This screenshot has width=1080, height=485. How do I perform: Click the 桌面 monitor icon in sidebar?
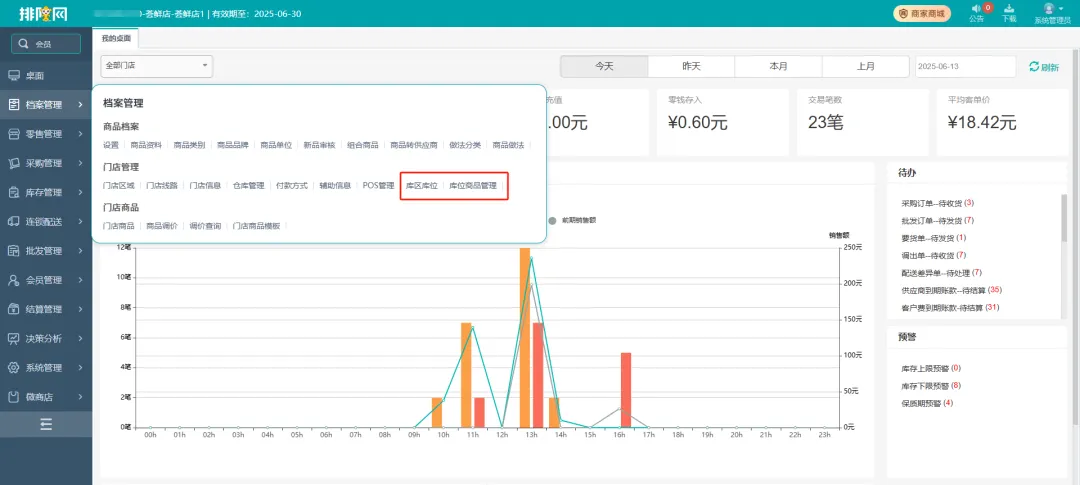pos(14,76)
